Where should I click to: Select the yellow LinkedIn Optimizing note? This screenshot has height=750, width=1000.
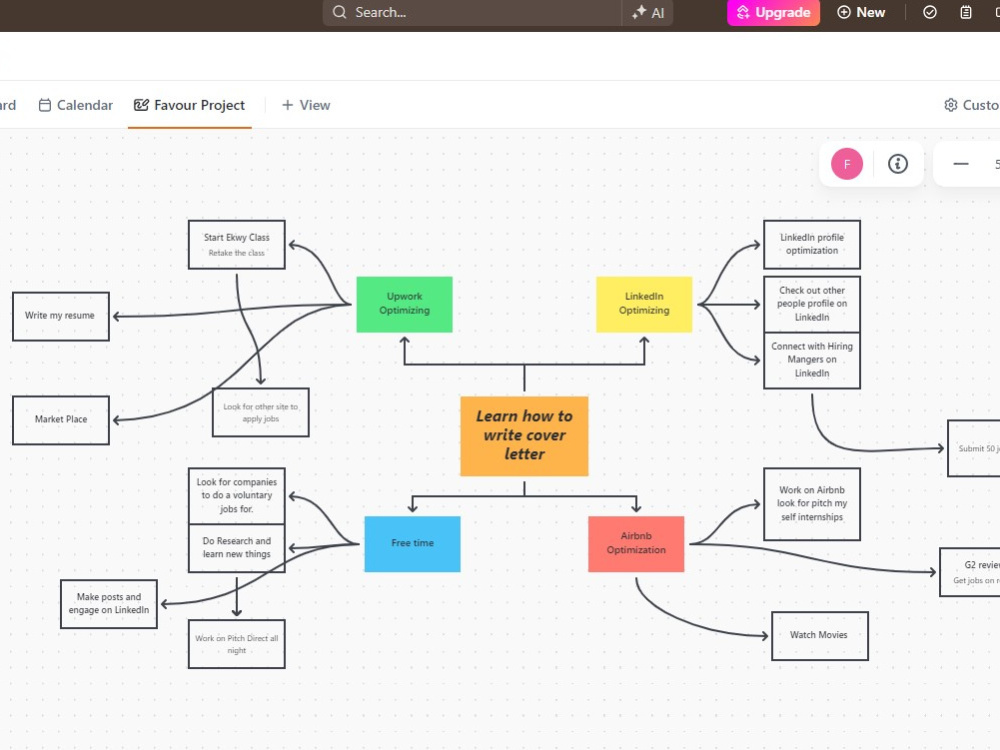point(644,304)
